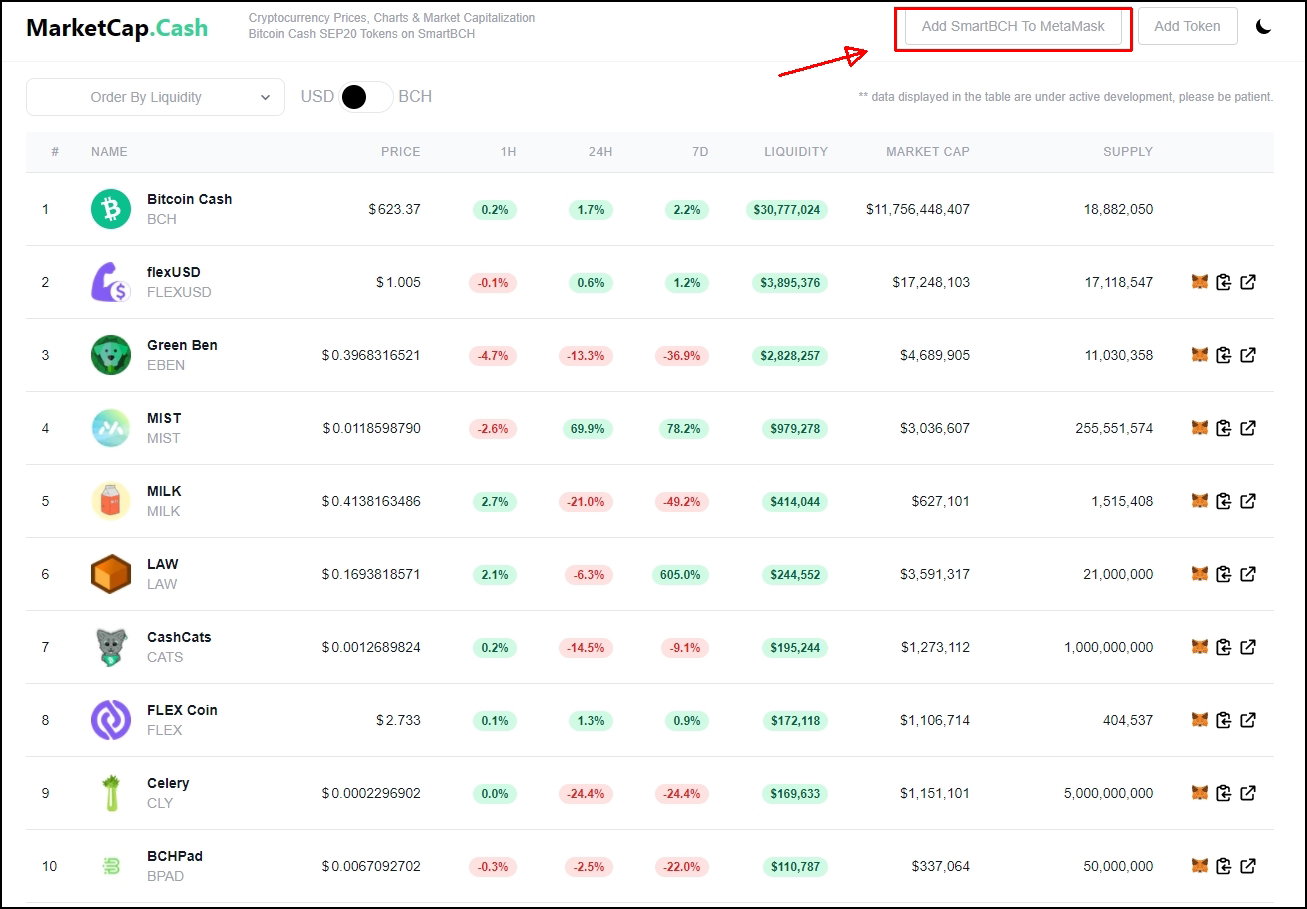Click the clipboard copy icon in MIST row
The width and height of the screenshot is (1307, 909).
click(x=1224, y=428)
